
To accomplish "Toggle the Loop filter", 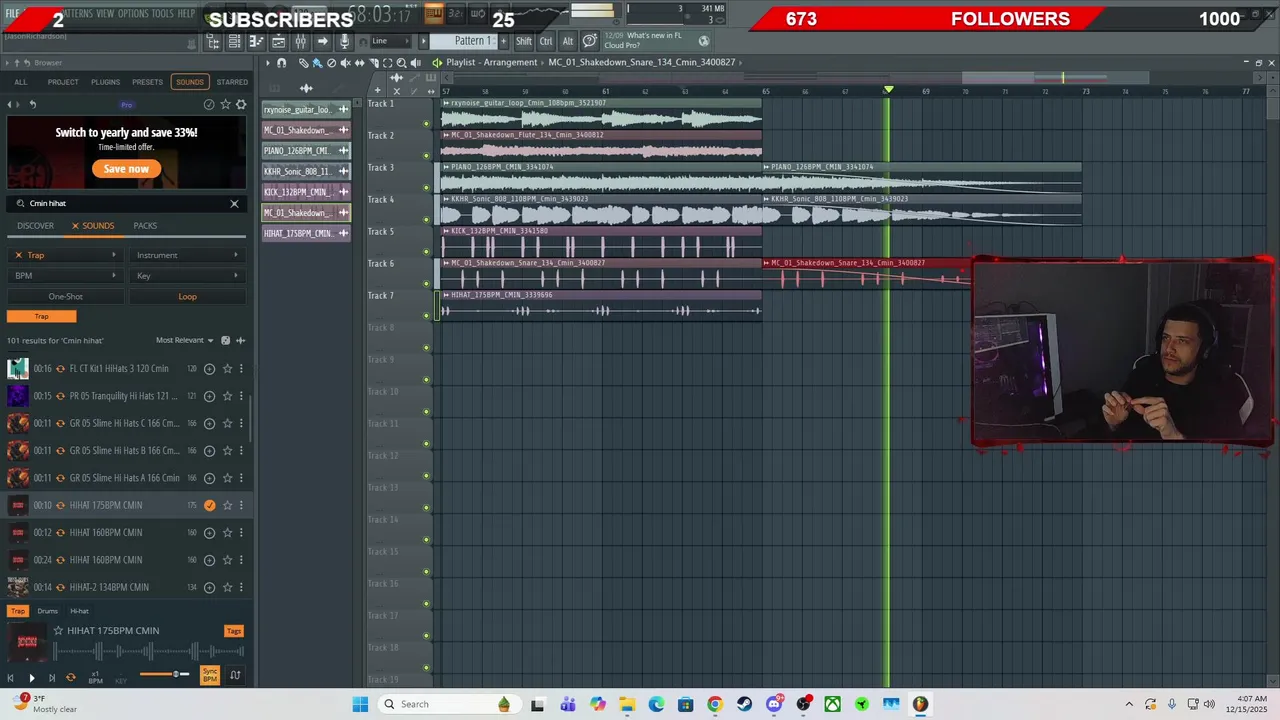I will tap(187, 296).
